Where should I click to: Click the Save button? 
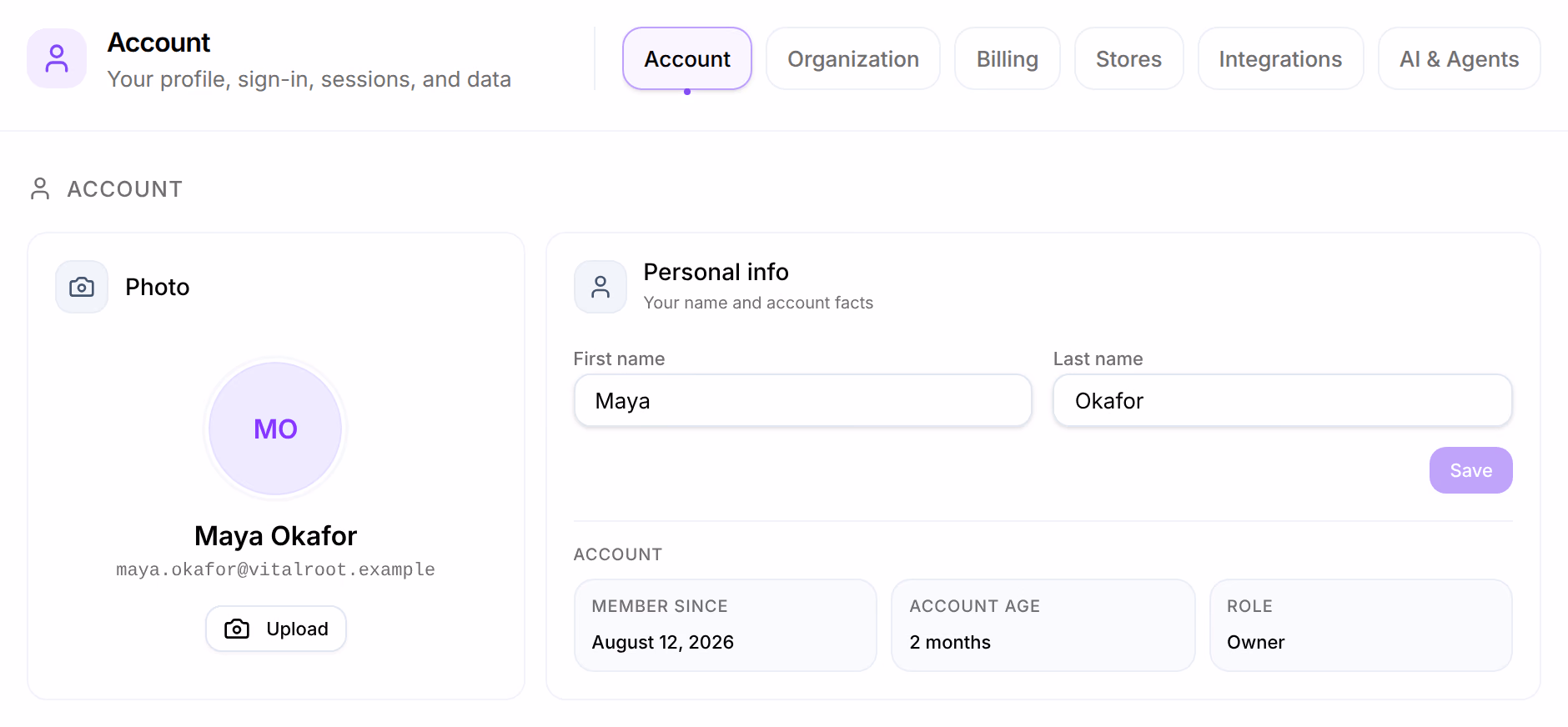point(1471,470)
